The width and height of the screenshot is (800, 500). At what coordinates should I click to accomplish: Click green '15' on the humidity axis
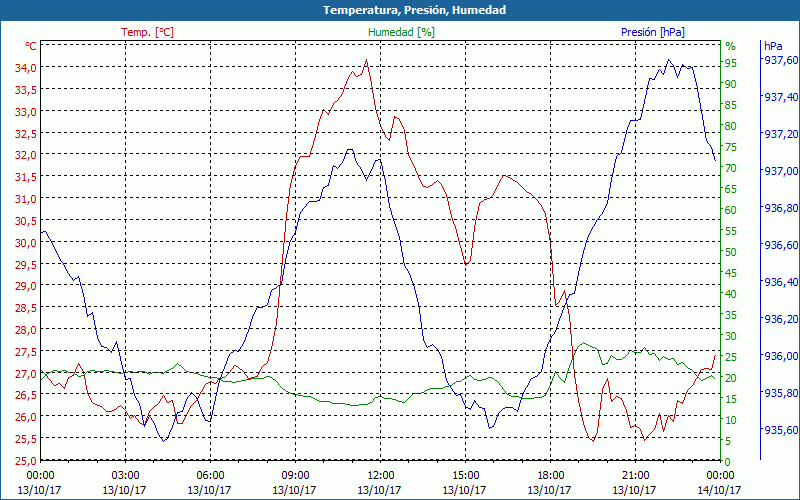coord(731,399)
